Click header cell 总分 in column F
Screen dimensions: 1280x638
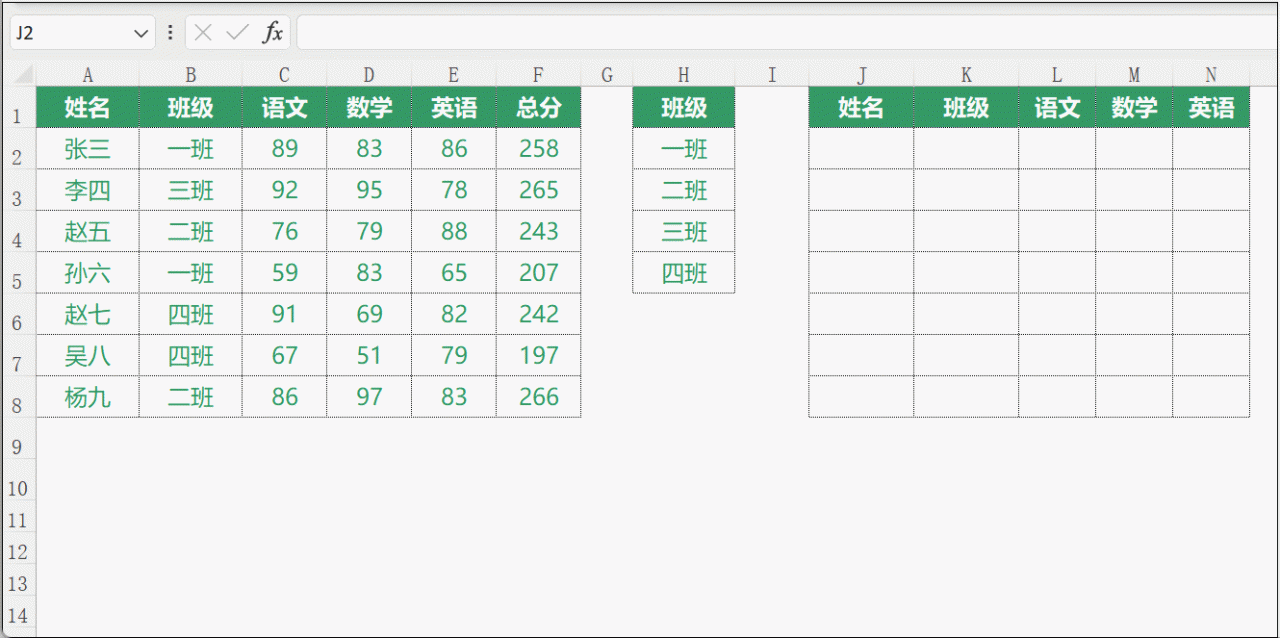click(538, 107)
